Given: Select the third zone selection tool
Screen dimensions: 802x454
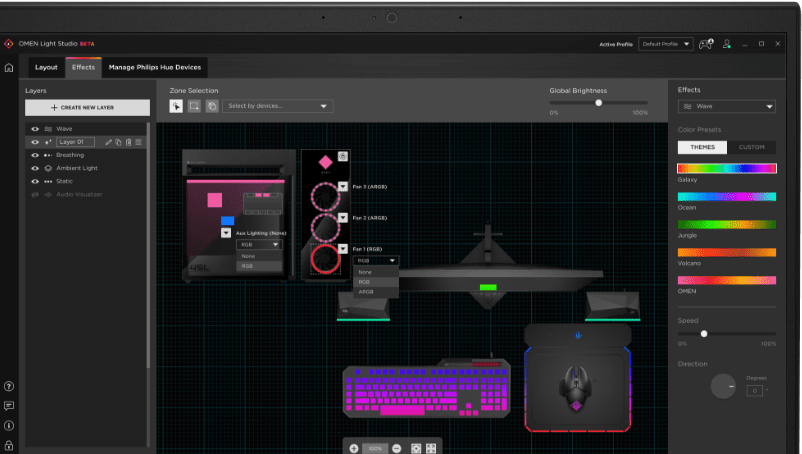Looking at the screenshot, I should tap(212, 106).
